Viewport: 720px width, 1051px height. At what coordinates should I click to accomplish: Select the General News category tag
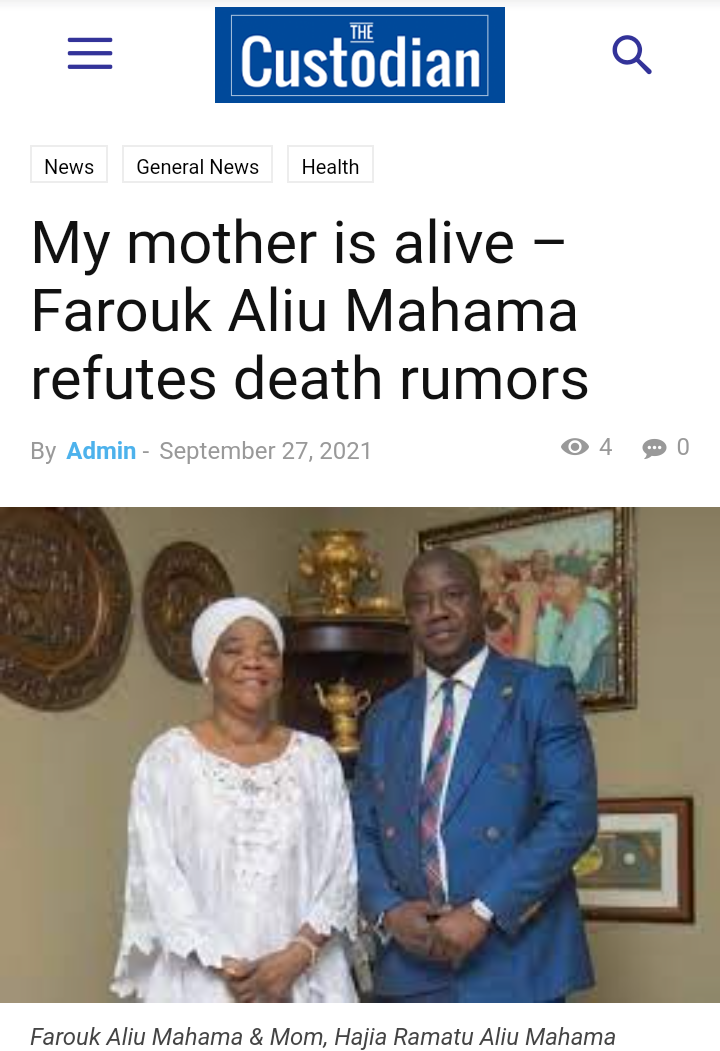coord(198,166)
